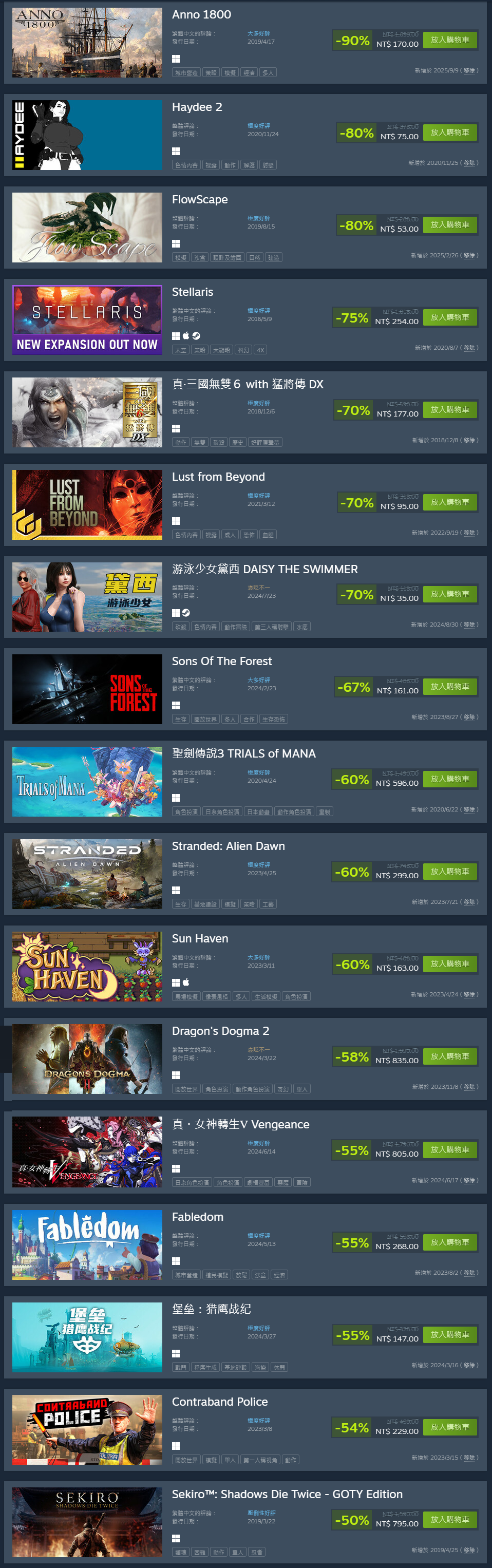This screenshot has height=1568, width=492.
Task: Open the Contraband Police title link
Action: tap(220, 1402)
